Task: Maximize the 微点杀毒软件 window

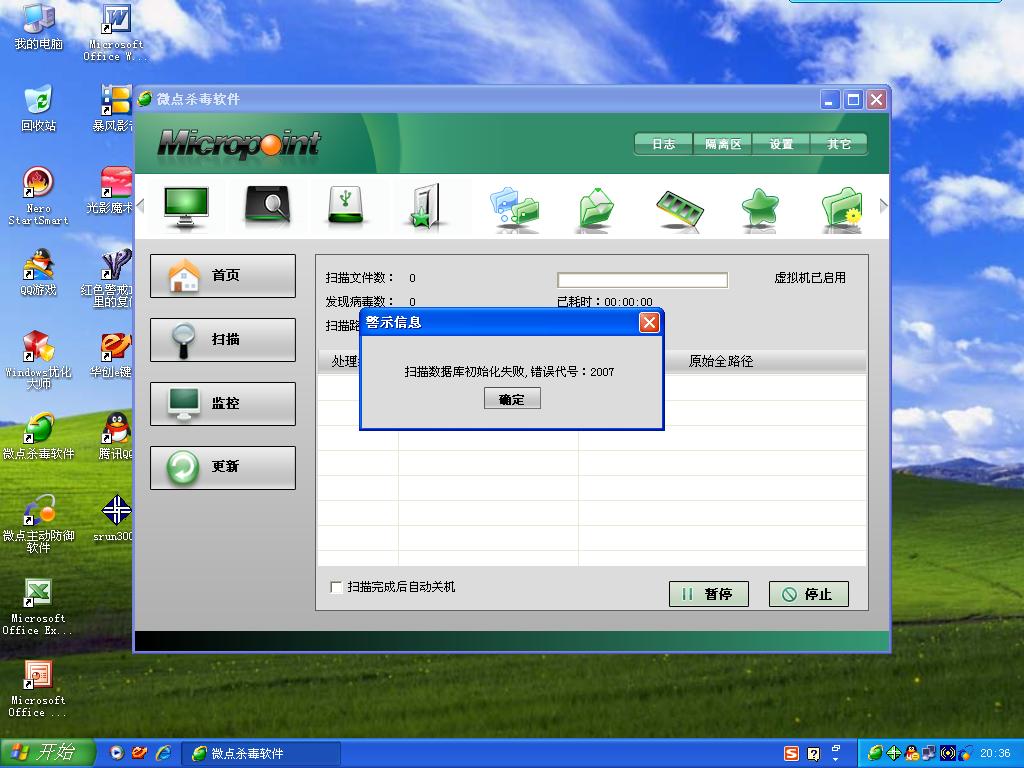Action: tap(853, 100)
